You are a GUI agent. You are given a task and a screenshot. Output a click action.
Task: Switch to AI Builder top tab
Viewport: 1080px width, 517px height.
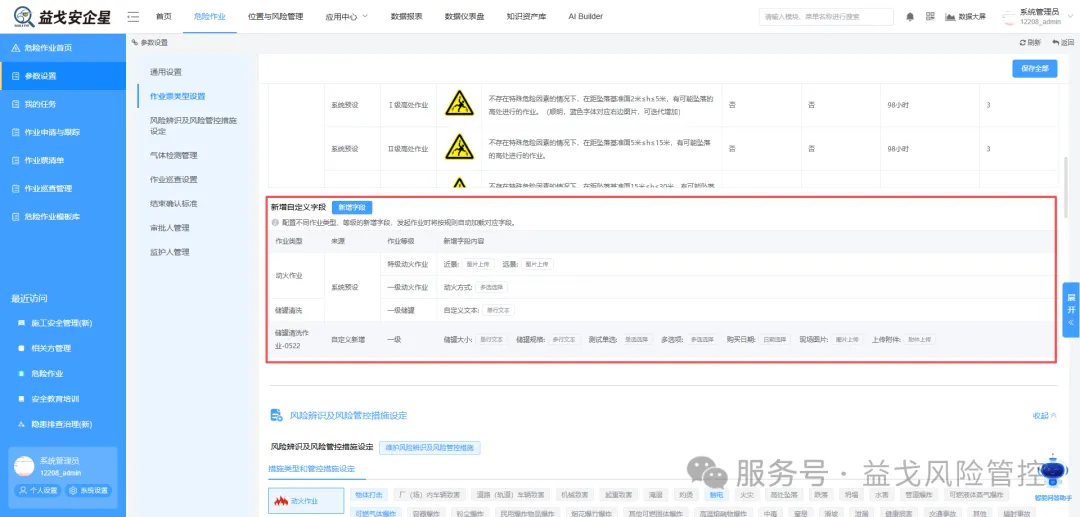pyautogui.click(x=585, y=17)
